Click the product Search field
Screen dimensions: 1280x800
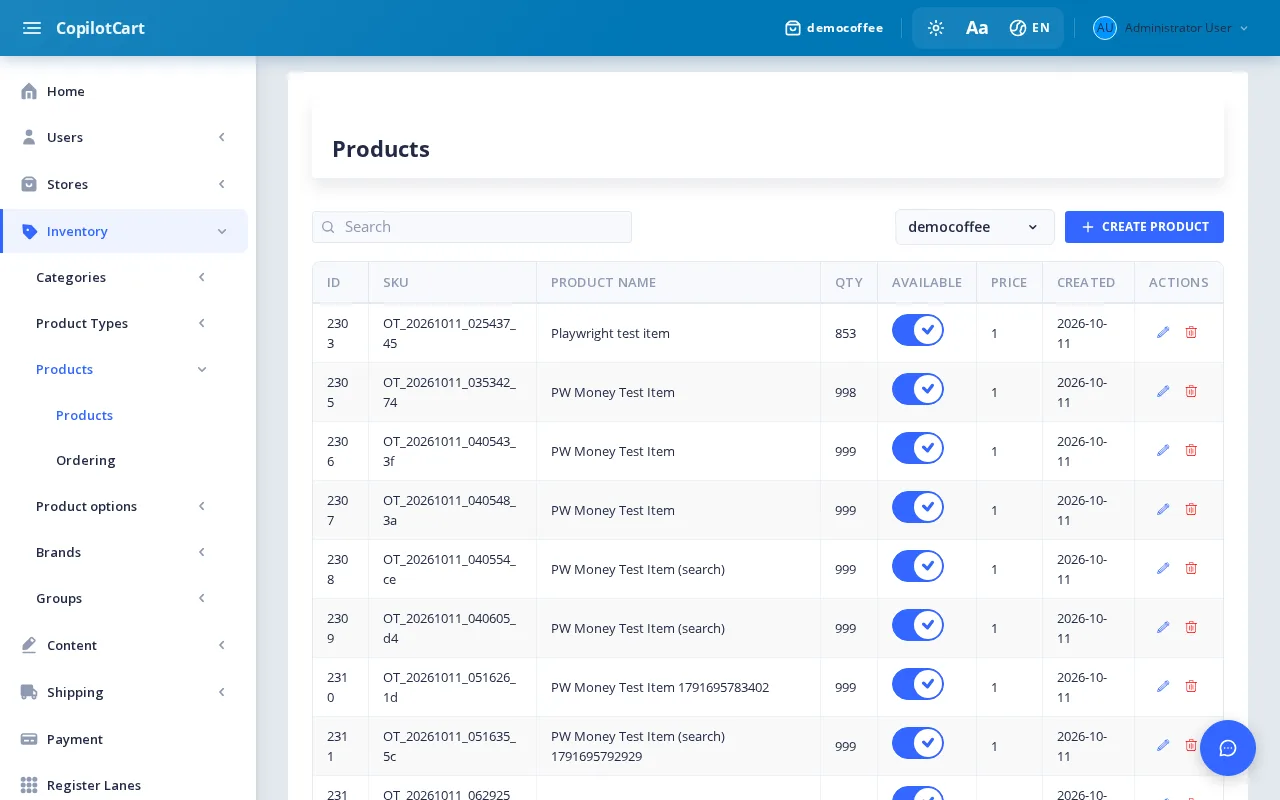(x=472, y=227)
